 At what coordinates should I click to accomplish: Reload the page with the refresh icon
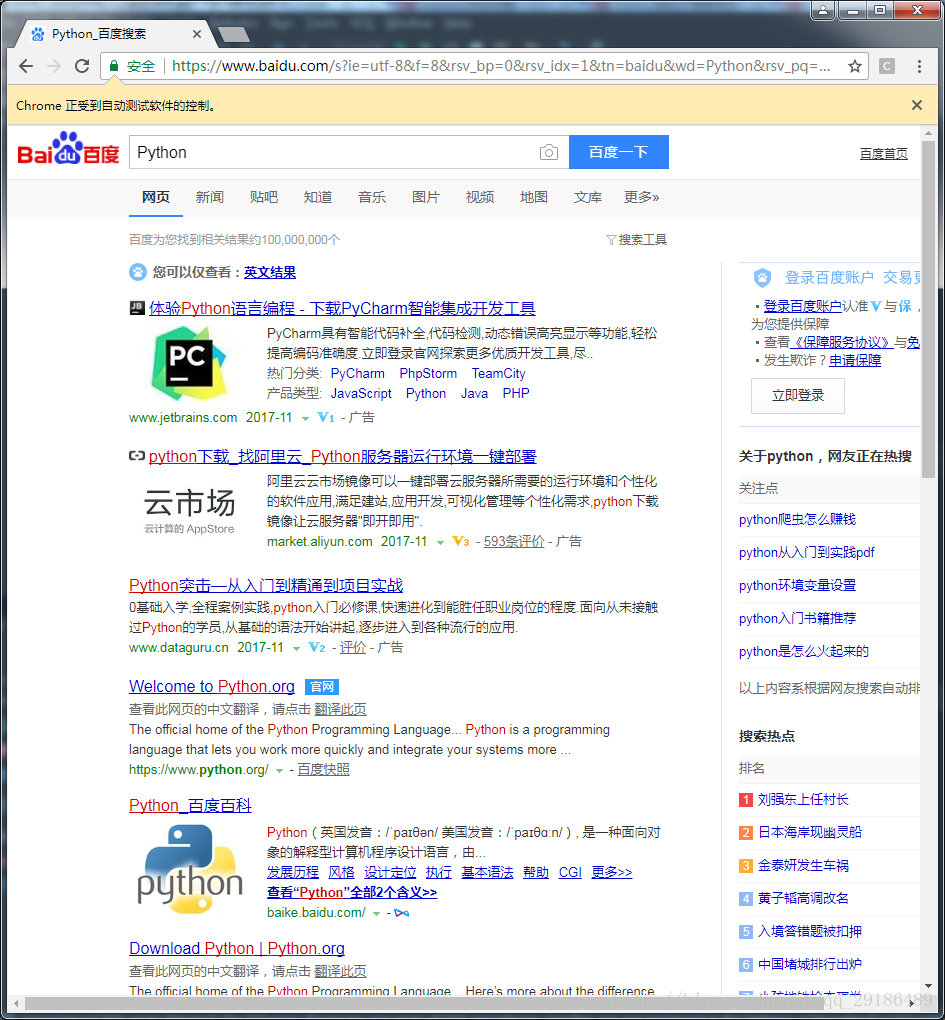tap(82, 66)
